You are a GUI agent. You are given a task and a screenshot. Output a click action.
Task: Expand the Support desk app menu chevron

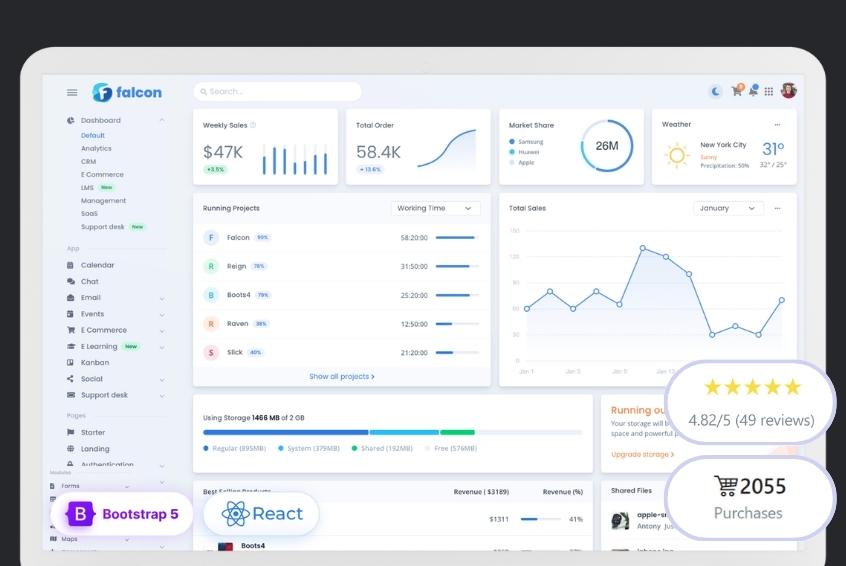(162, 395)
